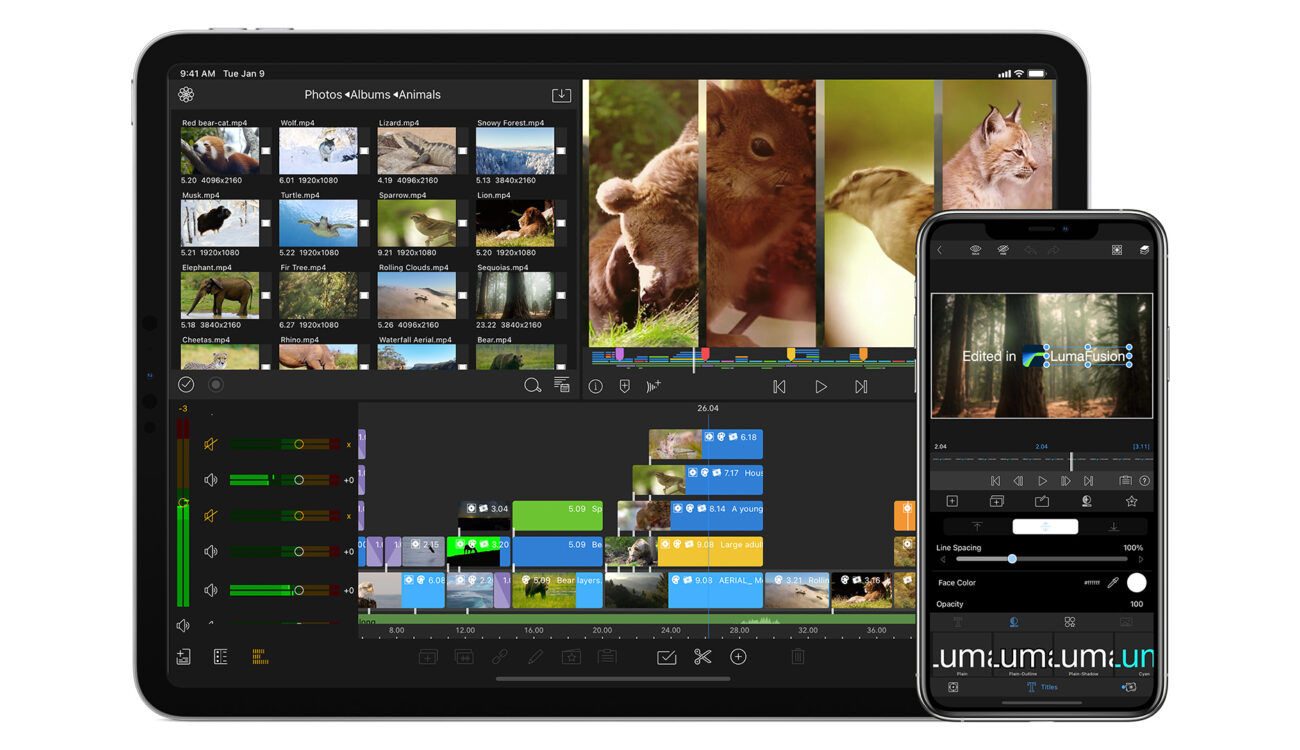Viewport: 1300px width, 750px height.
Task: Select the library checkmark selection toggle
Action: [x=186, y=385]
